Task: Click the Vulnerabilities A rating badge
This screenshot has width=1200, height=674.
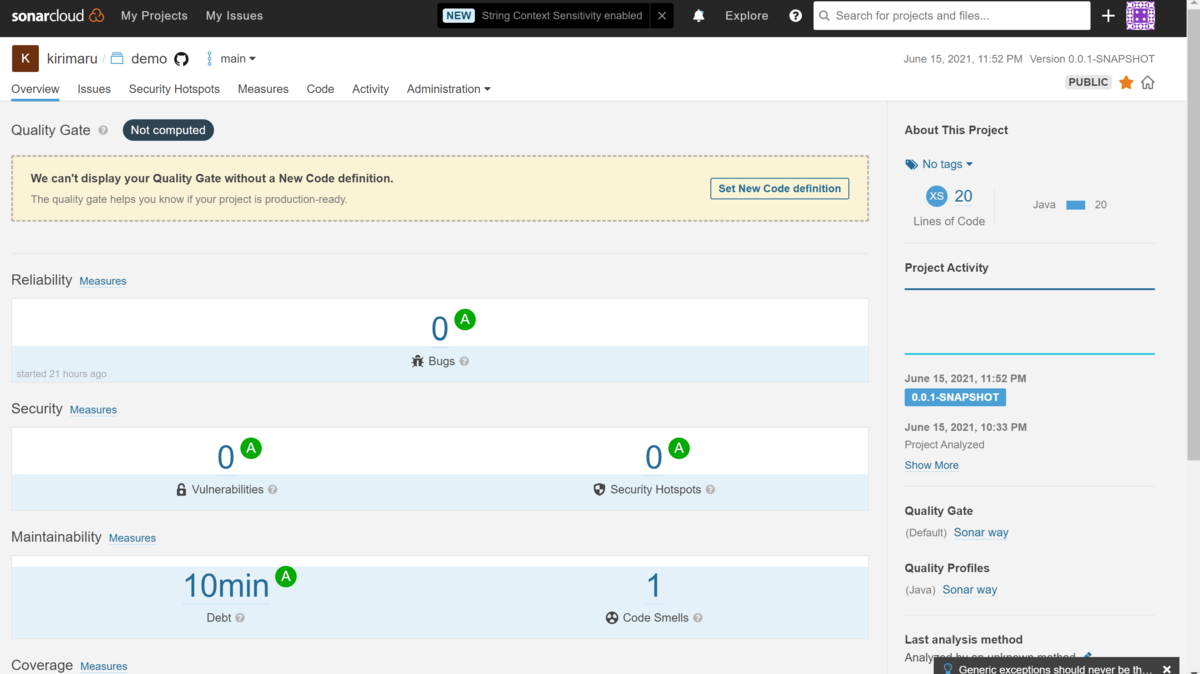Action: [x=251, y=448]
